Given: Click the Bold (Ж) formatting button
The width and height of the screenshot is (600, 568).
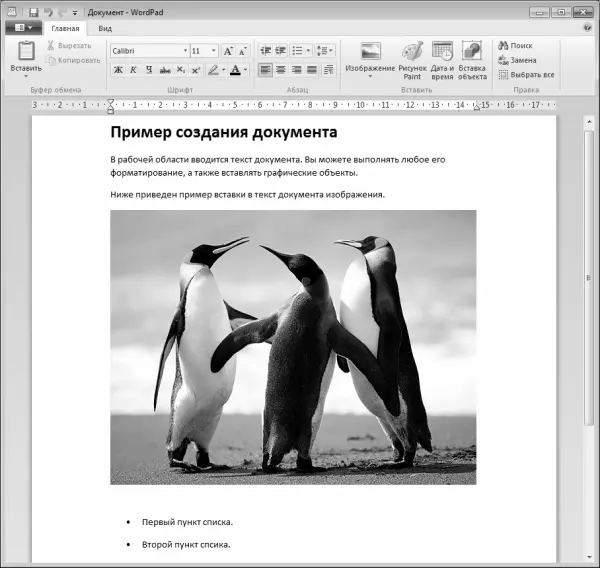Looking at the screenshot, I should pyautogui.click(x=118, y=70).
